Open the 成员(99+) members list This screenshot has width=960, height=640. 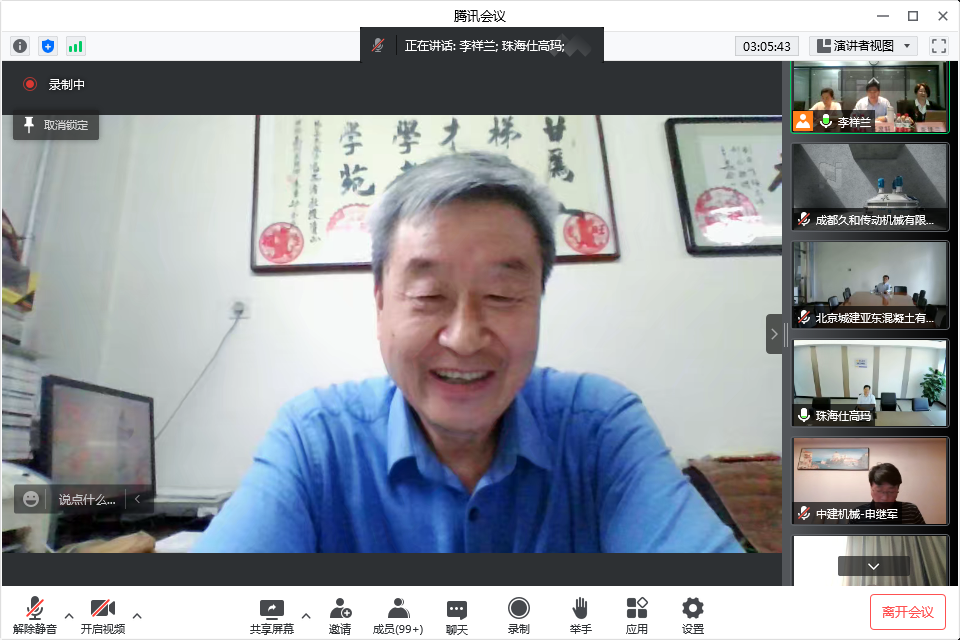pyautogui.click(x=398, y=615)
